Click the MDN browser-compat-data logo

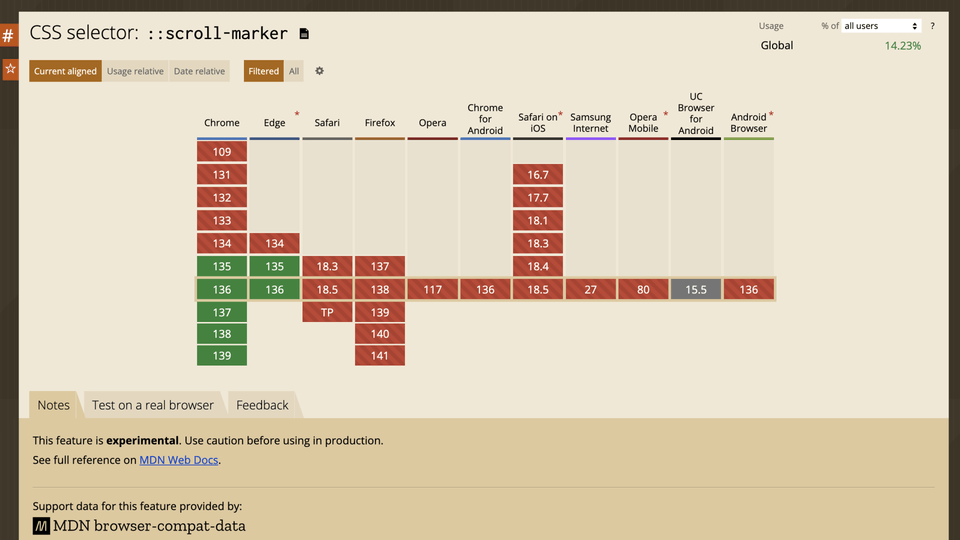tap(41, 526)
